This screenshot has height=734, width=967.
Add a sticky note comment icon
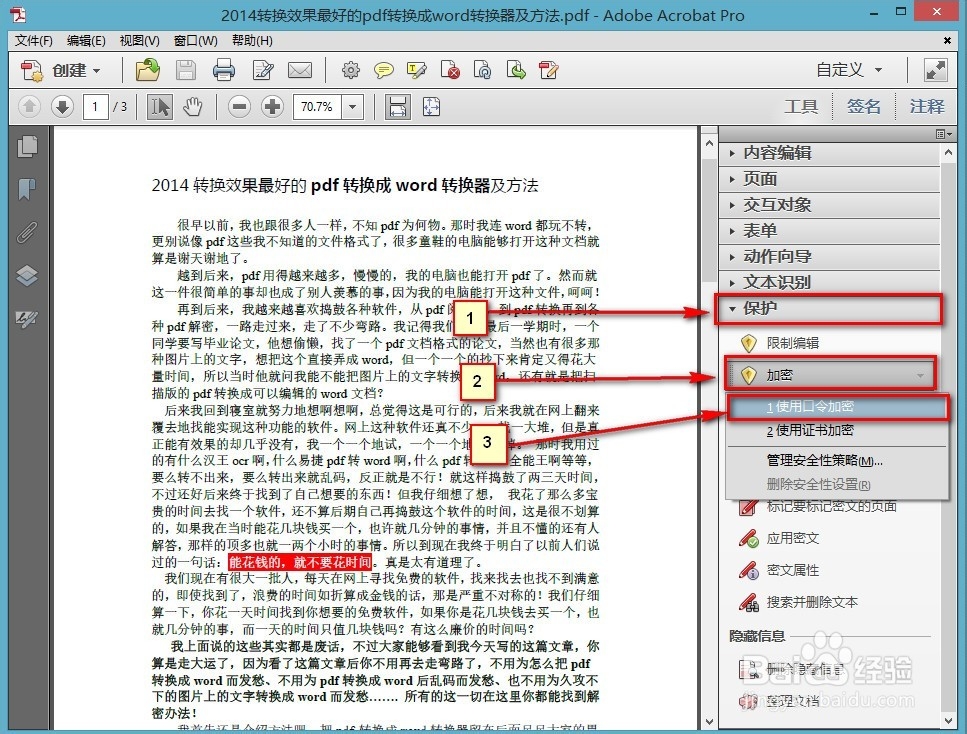[384, 70]
